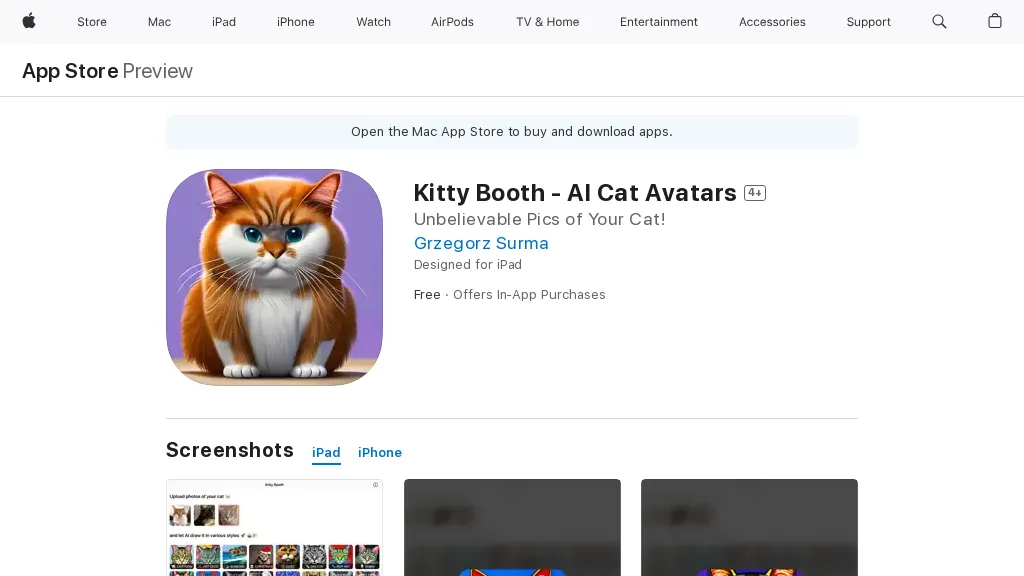Open the Mac menu item
1024x576 pixels.
click(160, 22)
